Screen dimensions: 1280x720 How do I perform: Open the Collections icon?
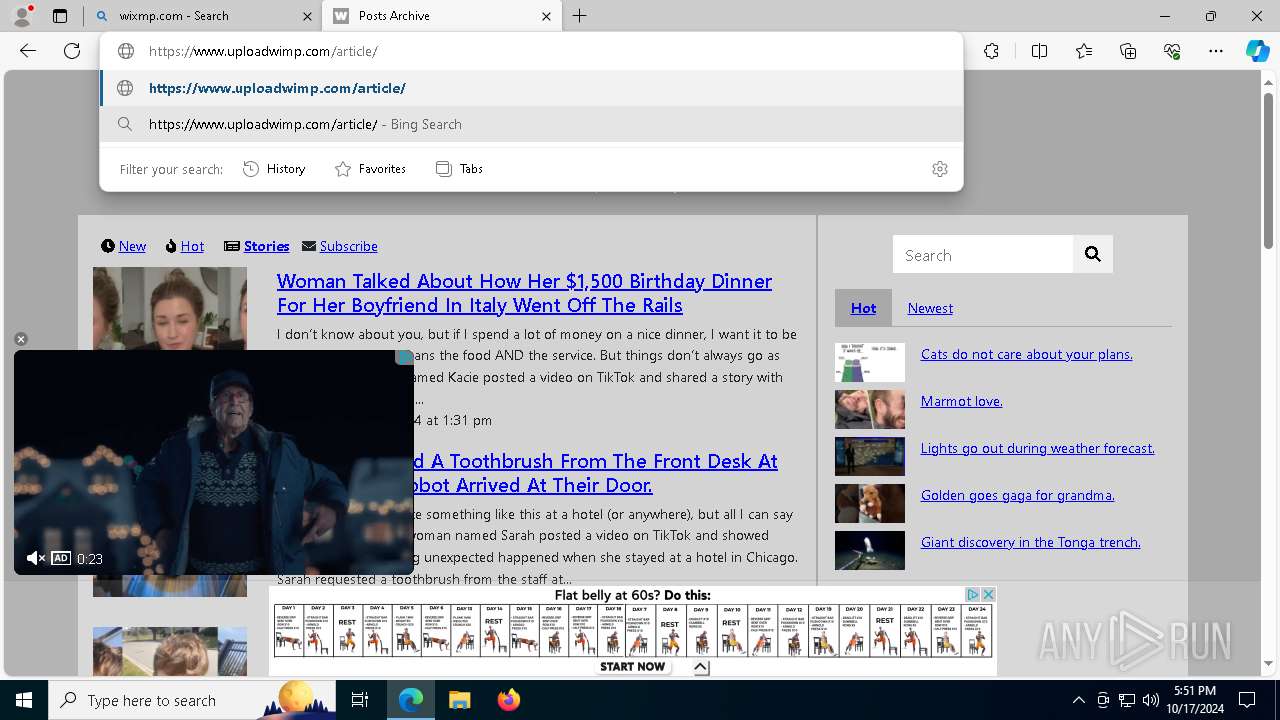coord(1128,51)
